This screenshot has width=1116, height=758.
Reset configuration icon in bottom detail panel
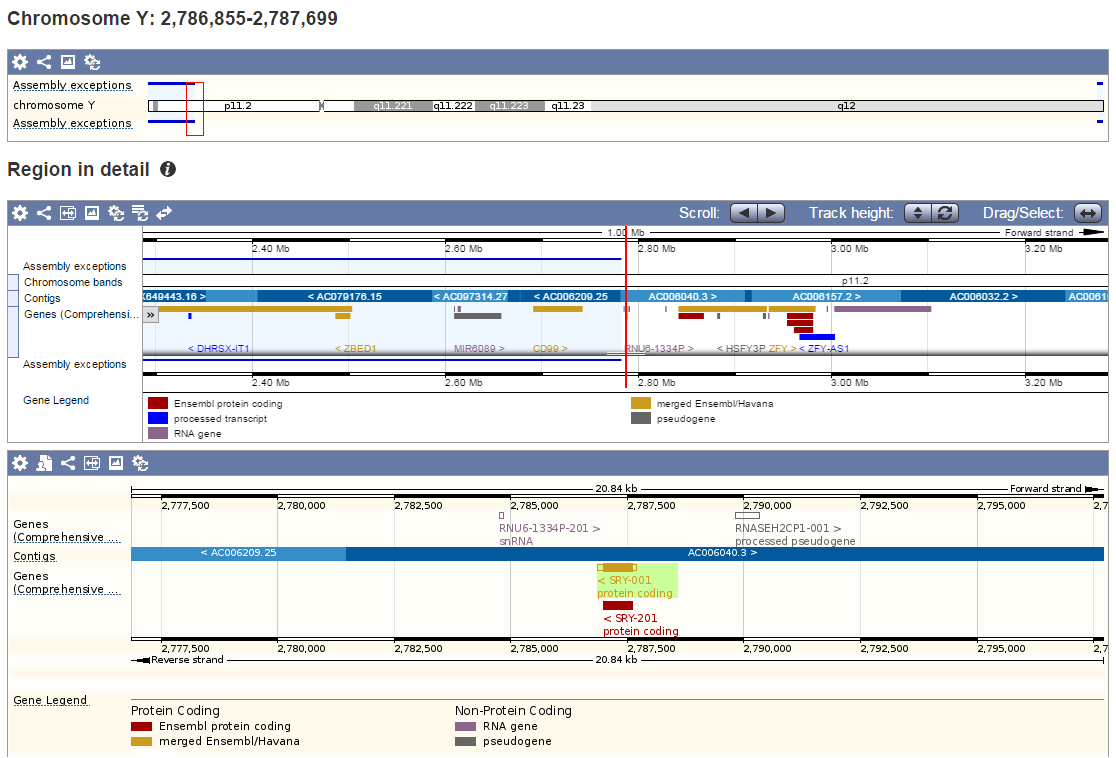(140, 463)
